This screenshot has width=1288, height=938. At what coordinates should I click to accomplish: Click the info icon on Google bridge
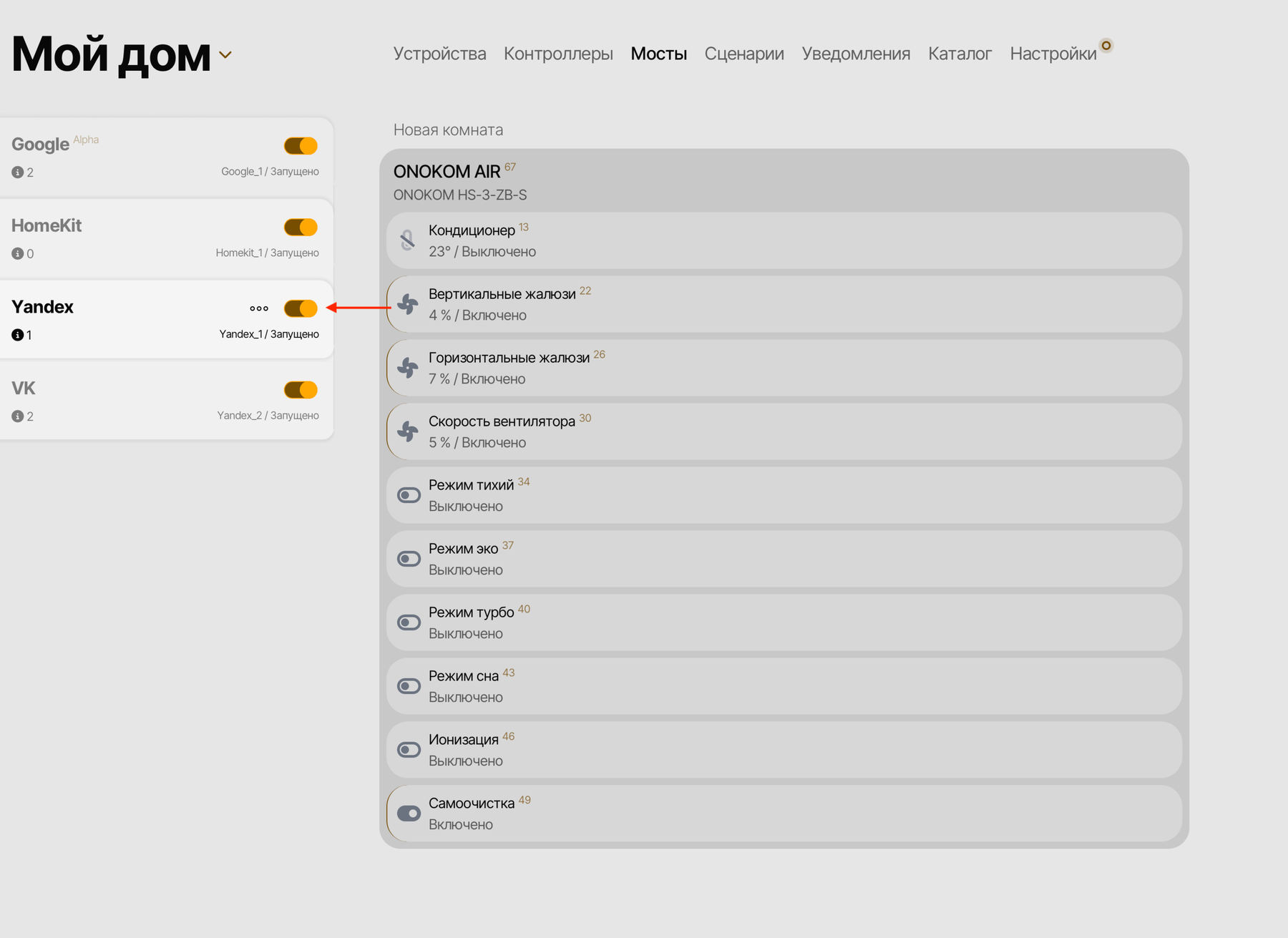18,172
